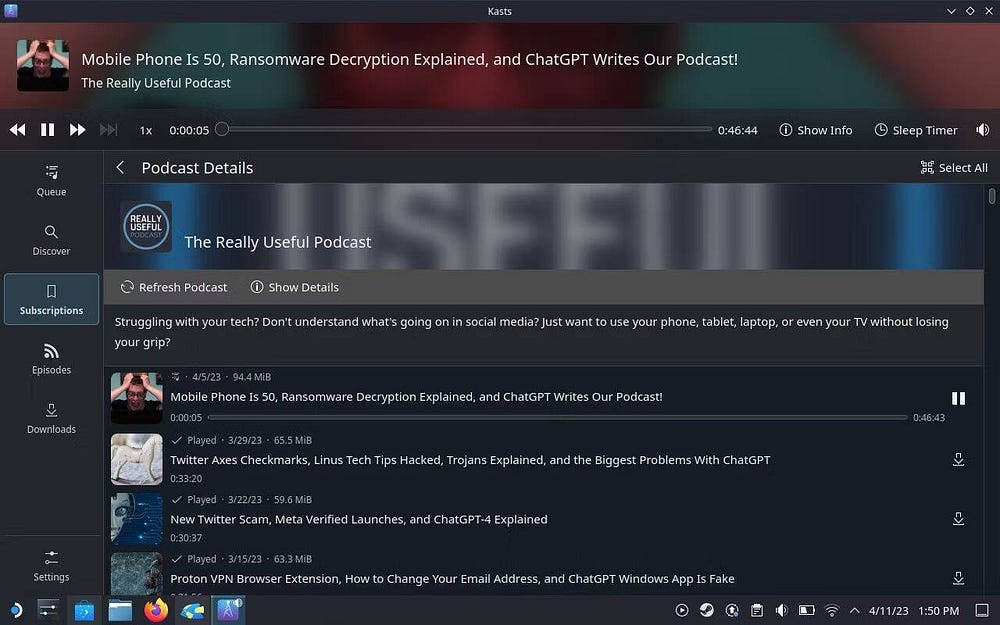The image size is (1000, 625).
Task: Select All episodes
Action: (953, 168)
